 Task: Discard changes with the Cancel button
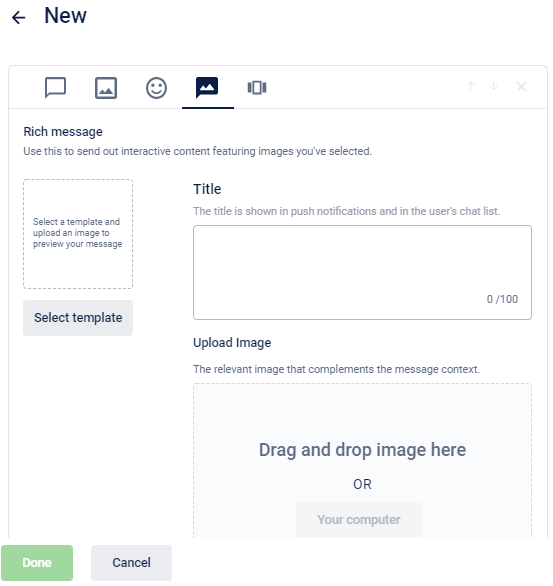point(132,562)
